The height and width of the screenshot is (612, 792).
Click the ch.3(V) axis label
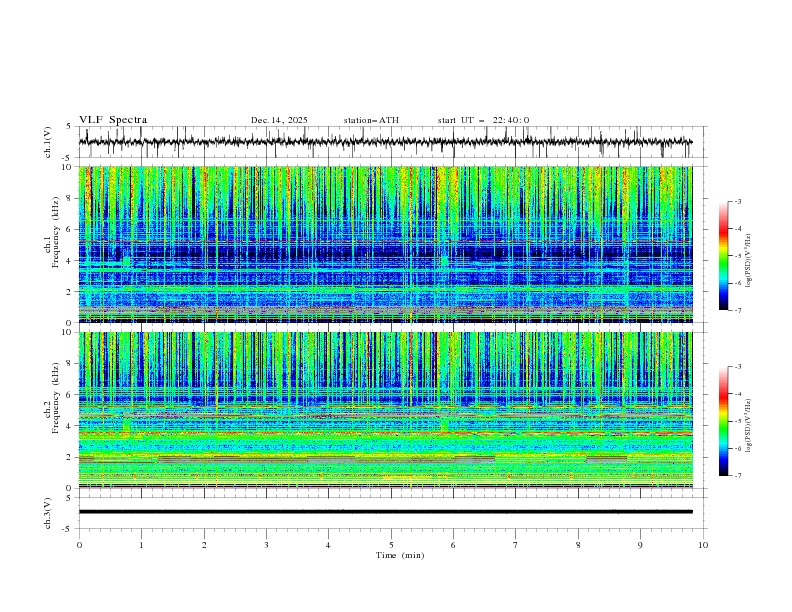click(49, 511)
